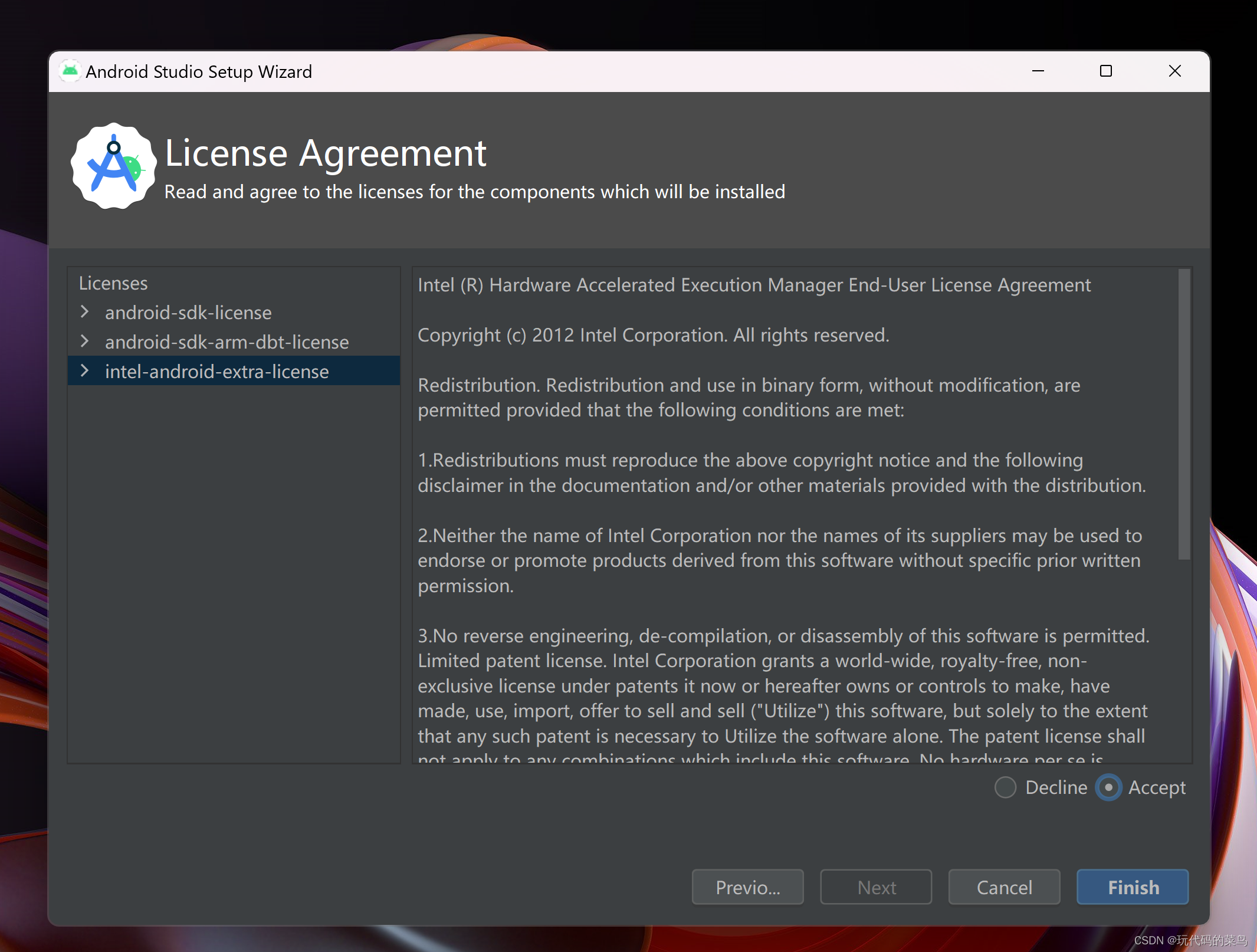Click the disabled Next button
The image size is (1257, 952).
[876, 887]
